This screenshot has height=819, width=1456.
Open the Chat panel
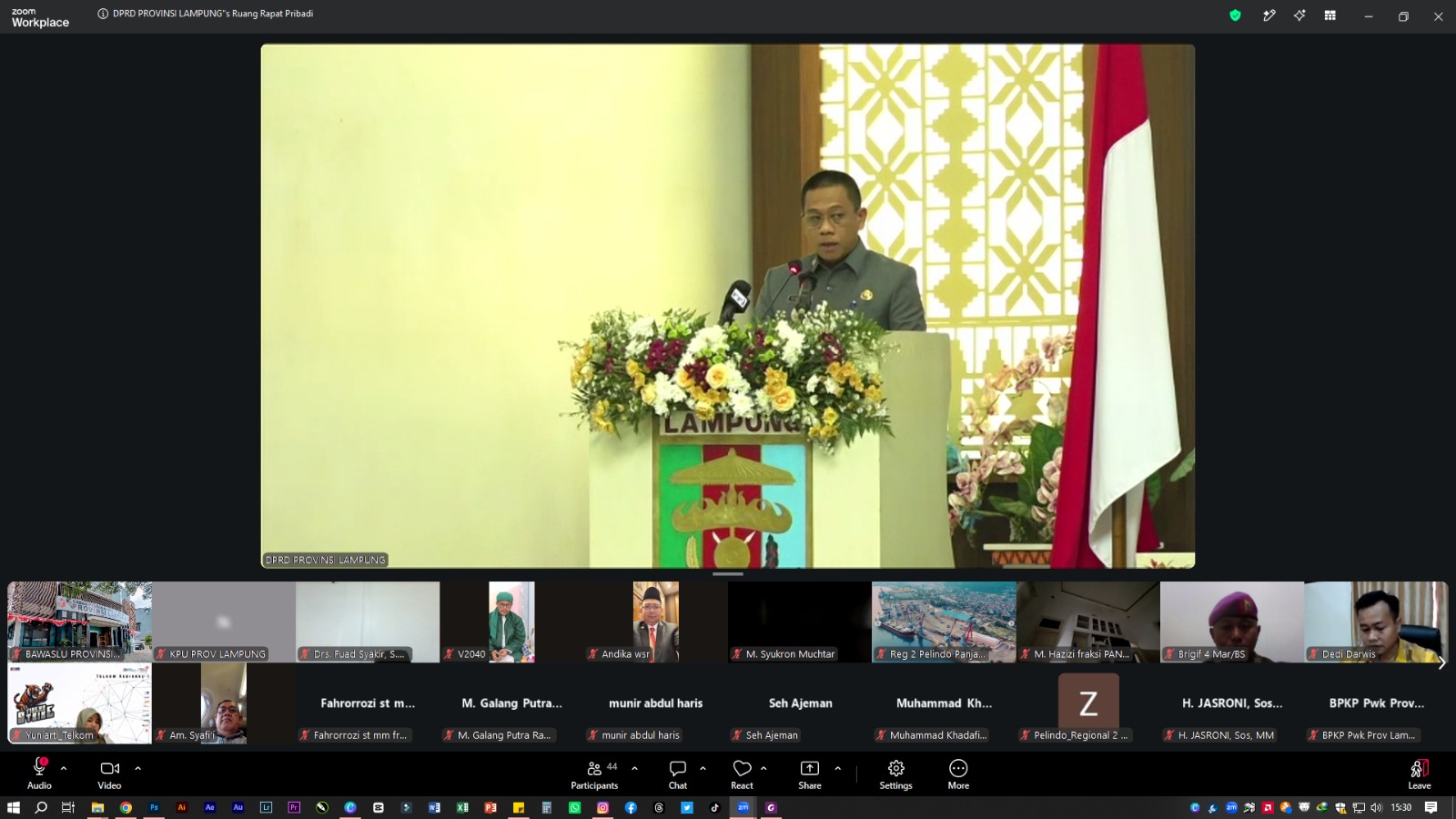678,774
